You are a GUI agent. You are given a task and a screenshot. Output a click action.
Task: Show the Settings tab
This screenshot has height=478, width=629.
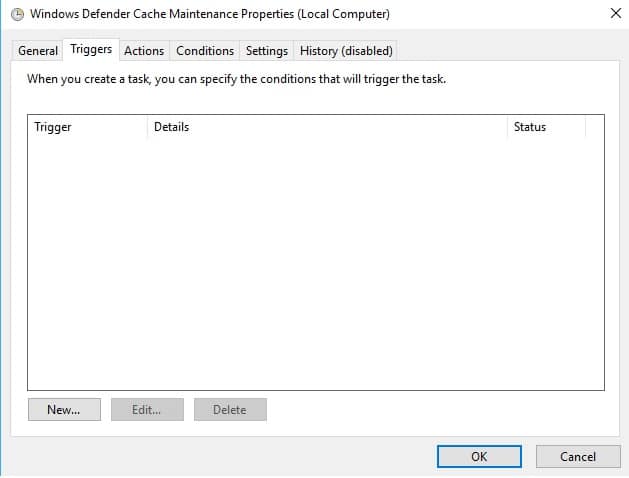pos(267,50)
